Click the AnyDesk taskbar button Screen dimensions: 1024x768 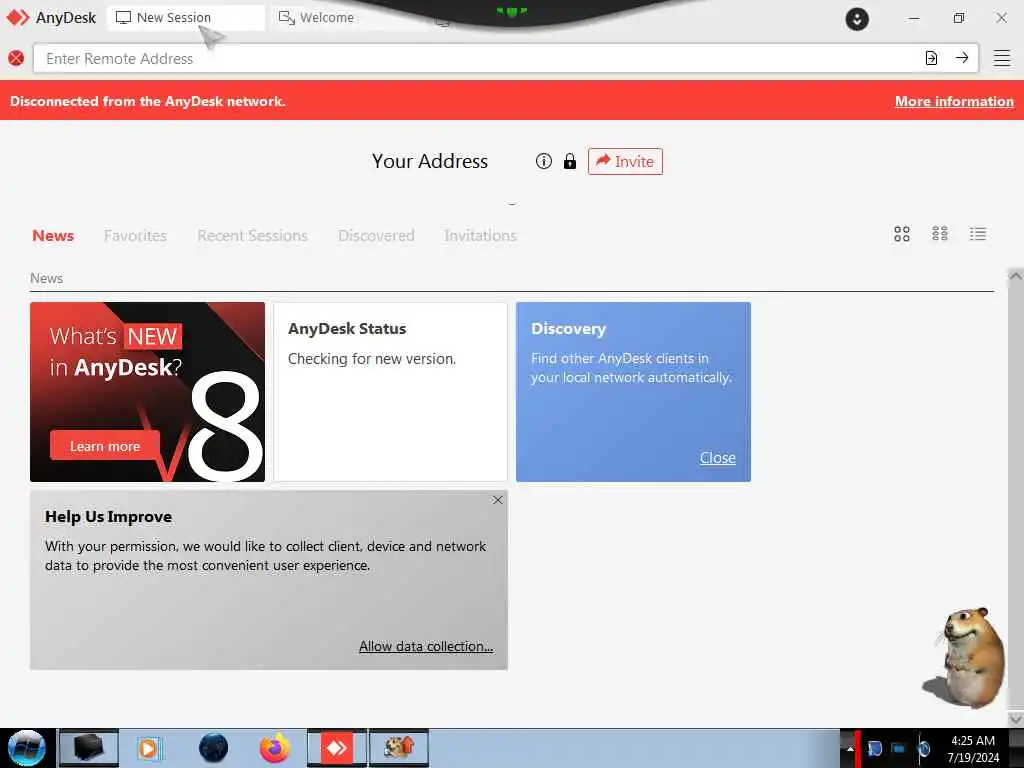coord(337,748)
